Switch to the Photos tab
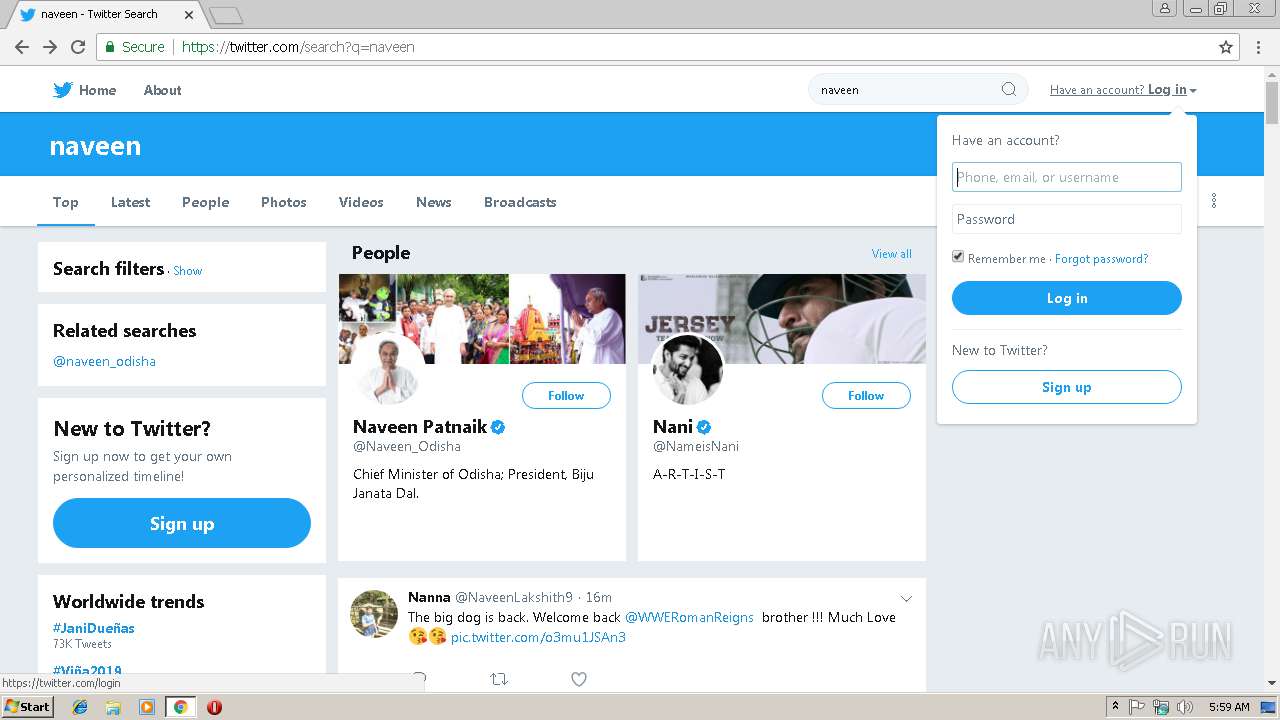 pyautogui.click(x=284, y=202)
